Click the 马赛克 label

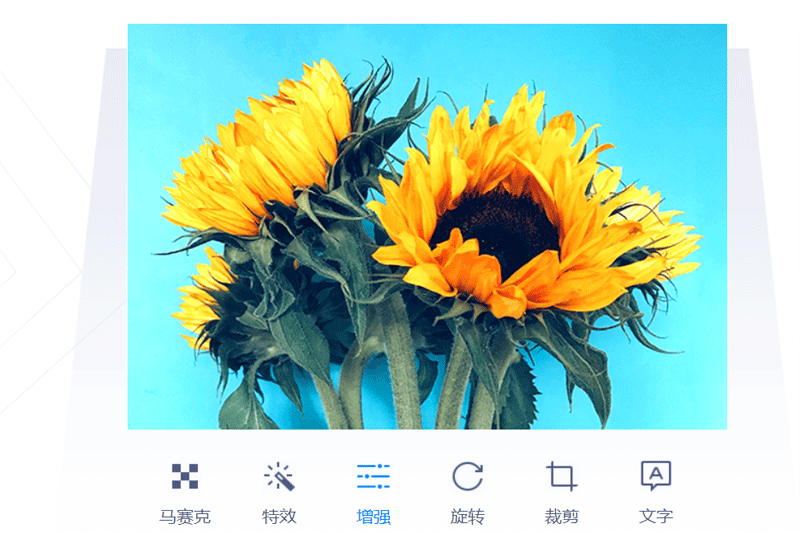click(185, 517)
